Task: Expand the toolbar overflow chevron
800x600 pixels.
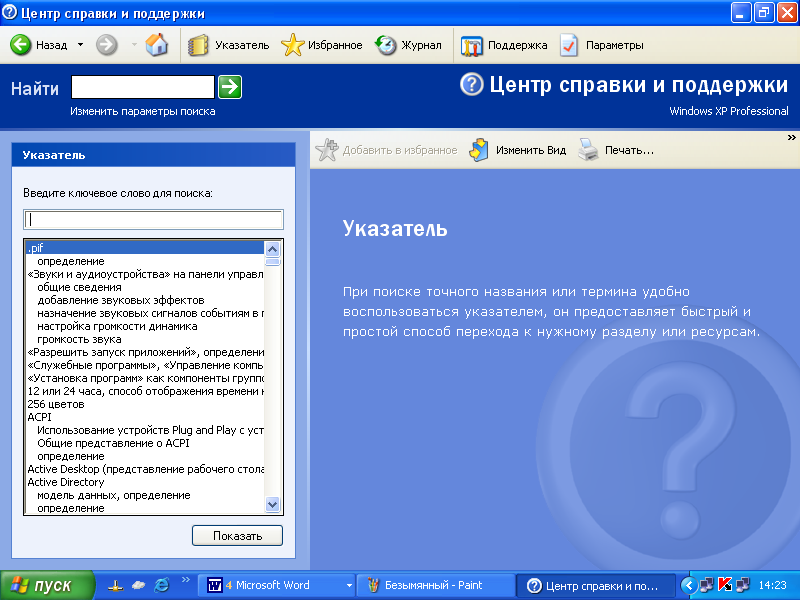Action: point(791,137)
